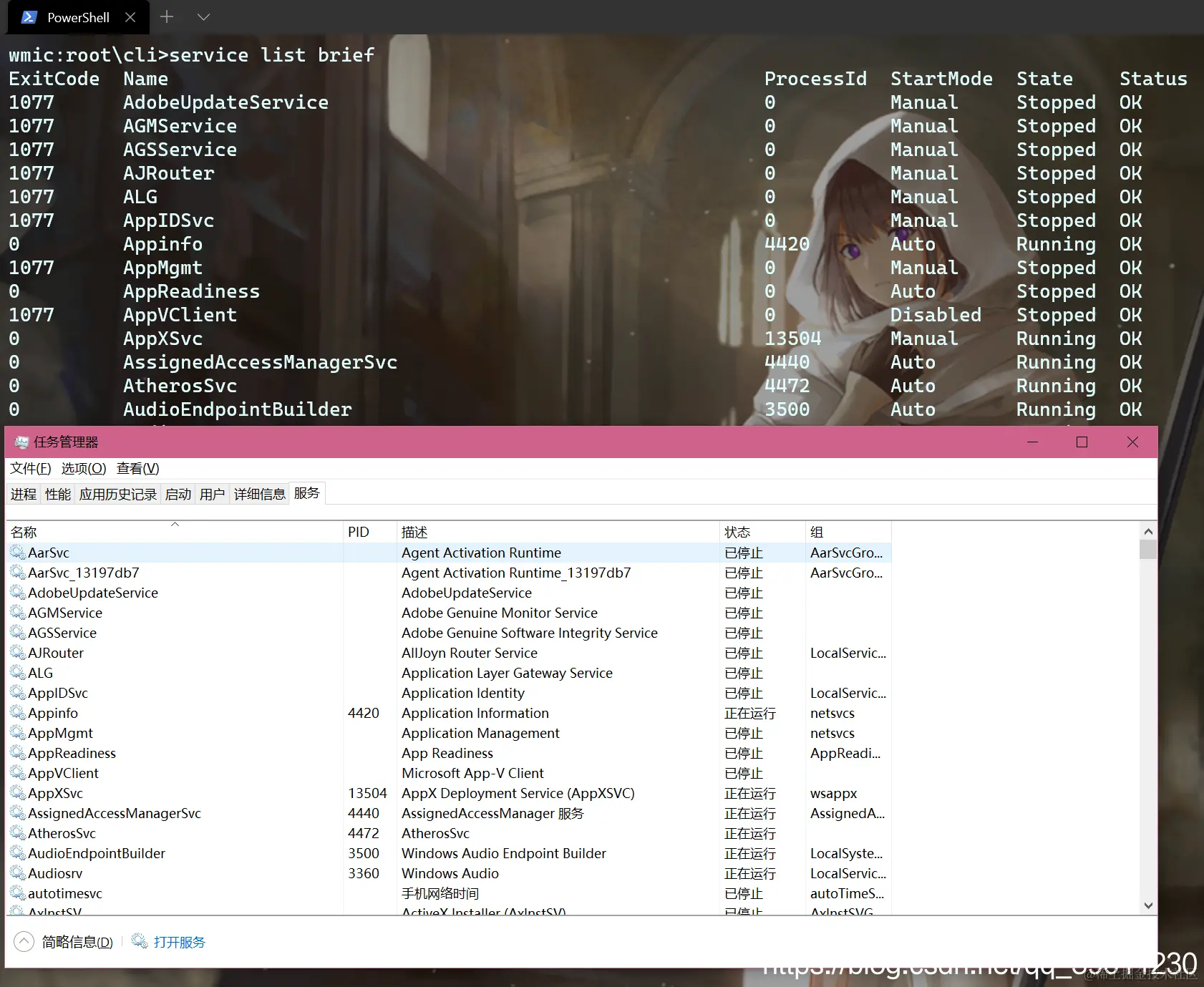Switch to the 启动 tab

pos(178,494)
